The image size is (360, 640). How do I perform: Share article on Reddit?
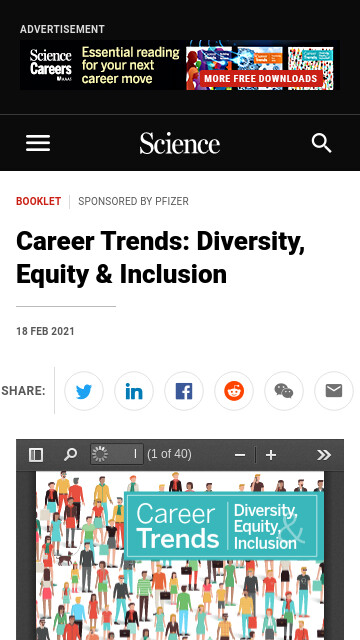(234, 391)
